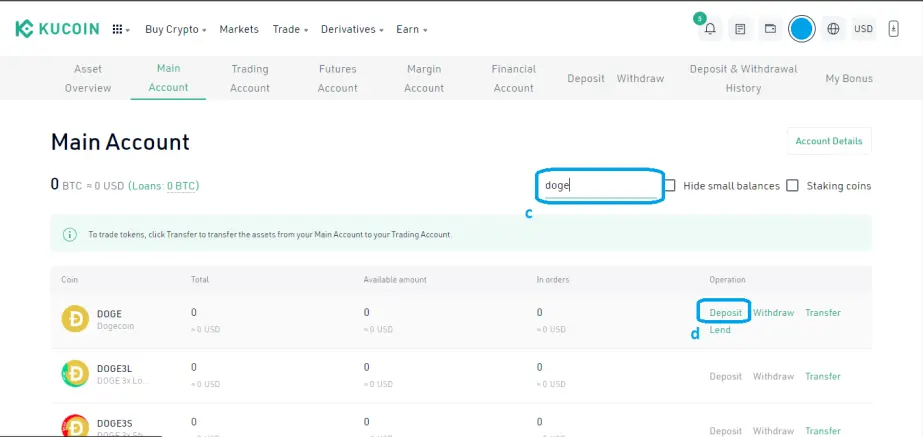
Task: Expand the Earn dropdown menu
Action: [411, 29]
